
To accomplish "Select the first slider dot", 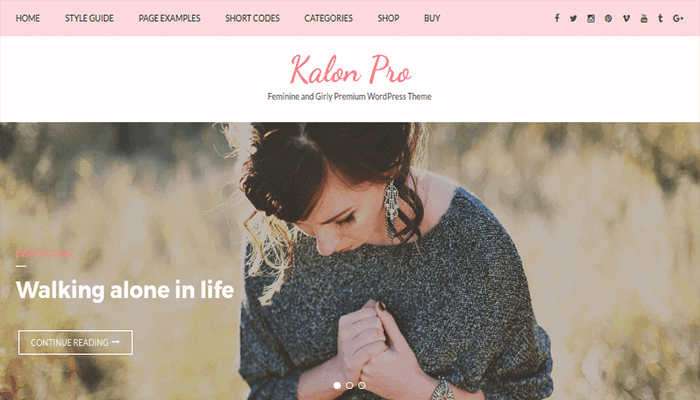I will (337, 385).
